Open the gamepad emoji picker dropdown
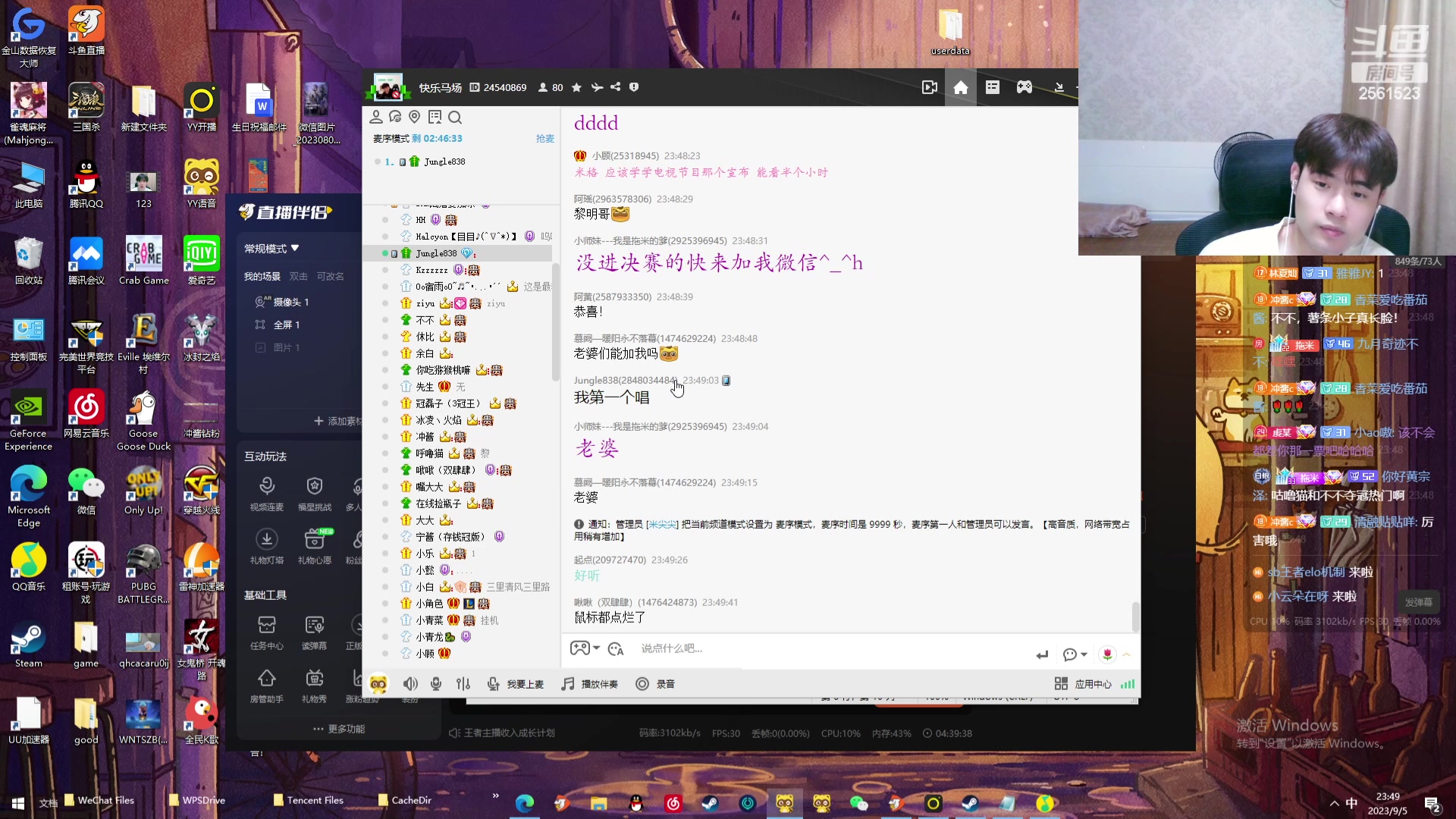Screen dimensions: 1456x819 tap(584, 648)
